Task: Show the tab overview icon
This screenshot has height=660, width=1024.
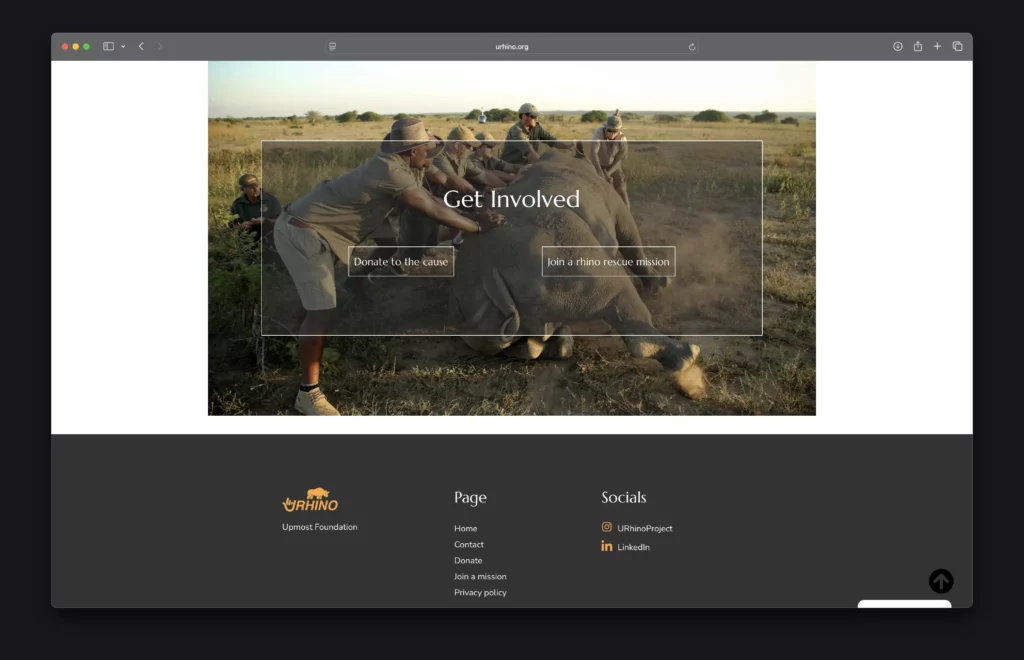Action: coord(957,47)
